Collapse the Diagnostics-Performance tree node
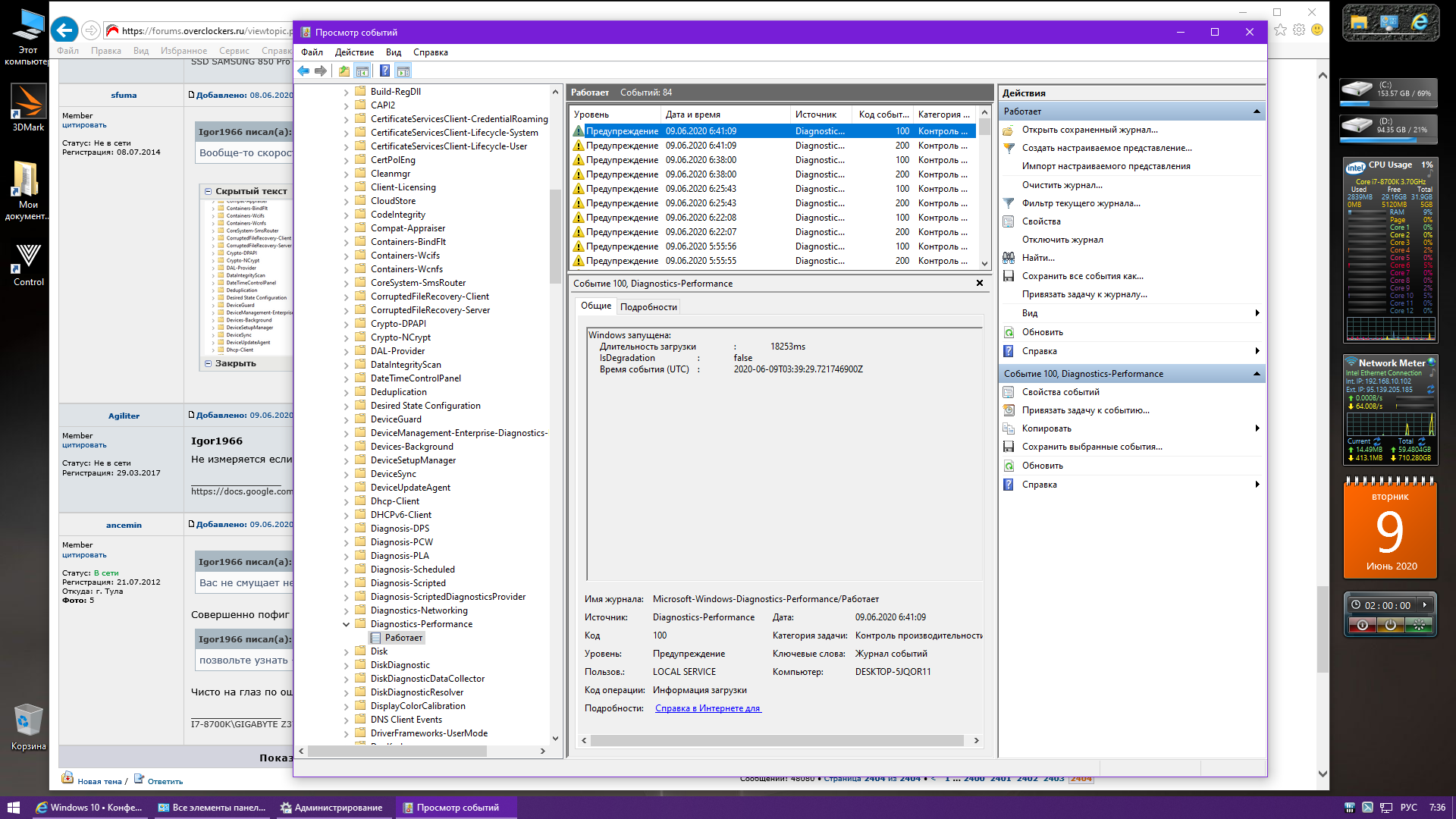The height and width of the screenshot is (819, 1456). tap(347, 624)
